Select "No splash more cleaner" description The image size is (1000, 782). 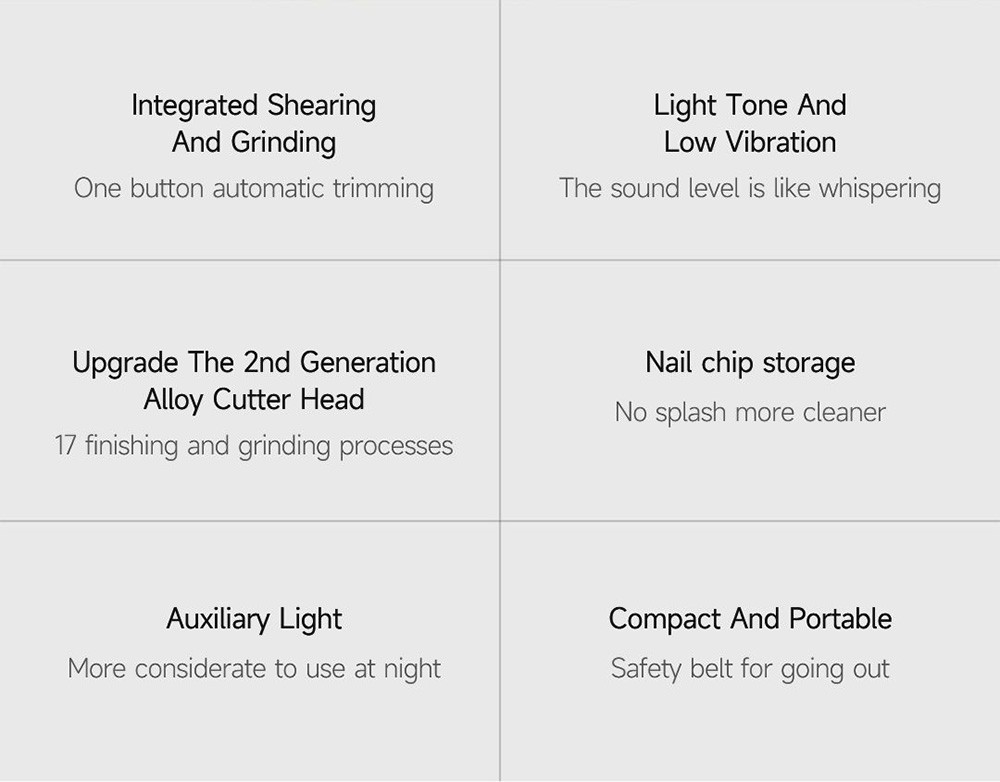tap(750, 412)
